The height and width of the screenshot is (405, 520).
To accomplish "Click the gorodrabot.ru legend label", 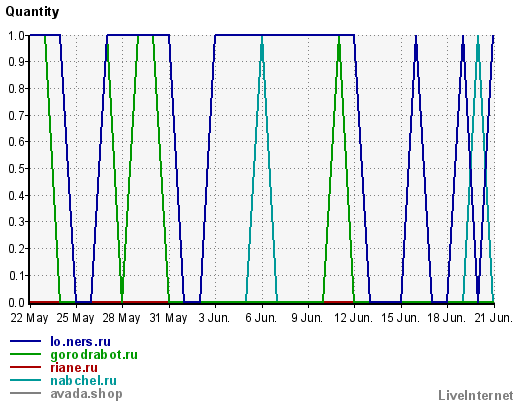I will pyautogui.click(x=94, y=355).
